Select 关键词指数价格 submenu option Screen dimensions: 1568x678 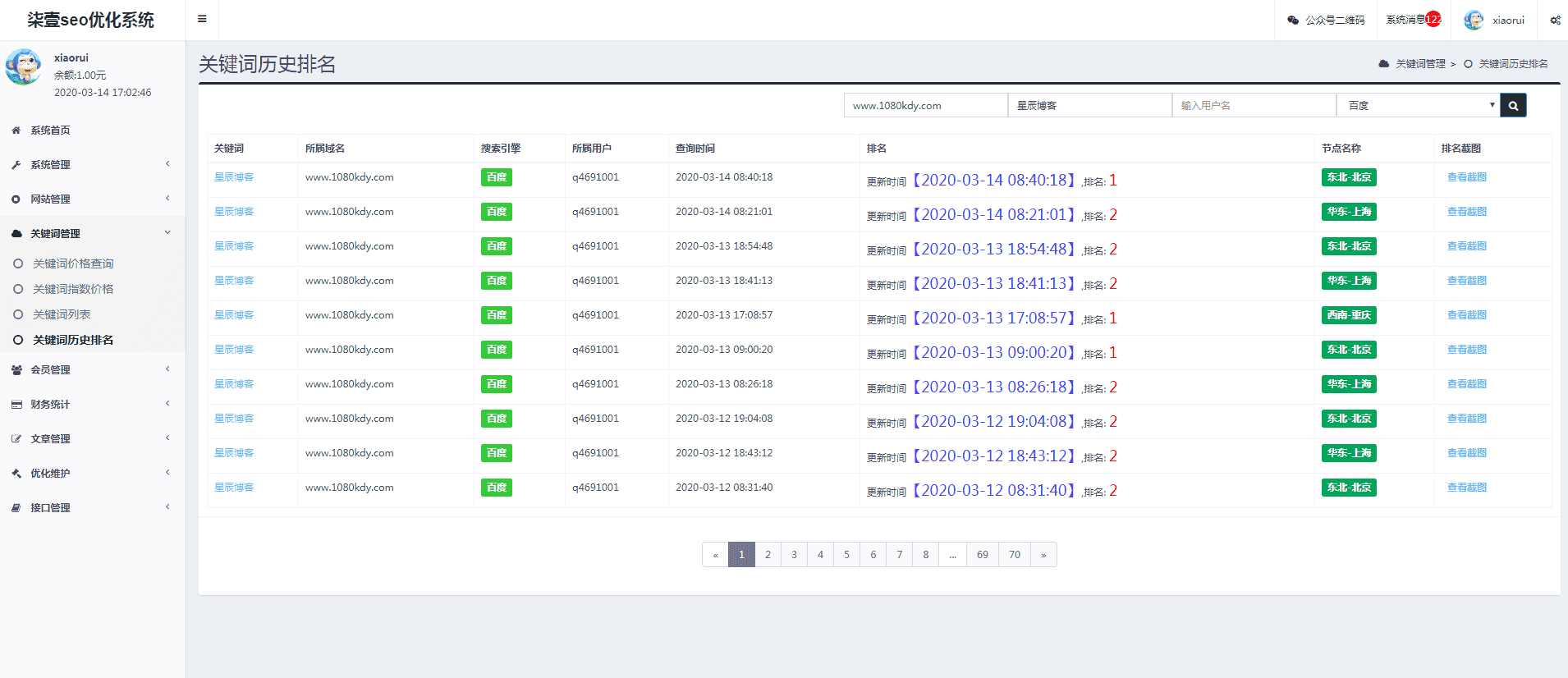click(x=73, y=289)
